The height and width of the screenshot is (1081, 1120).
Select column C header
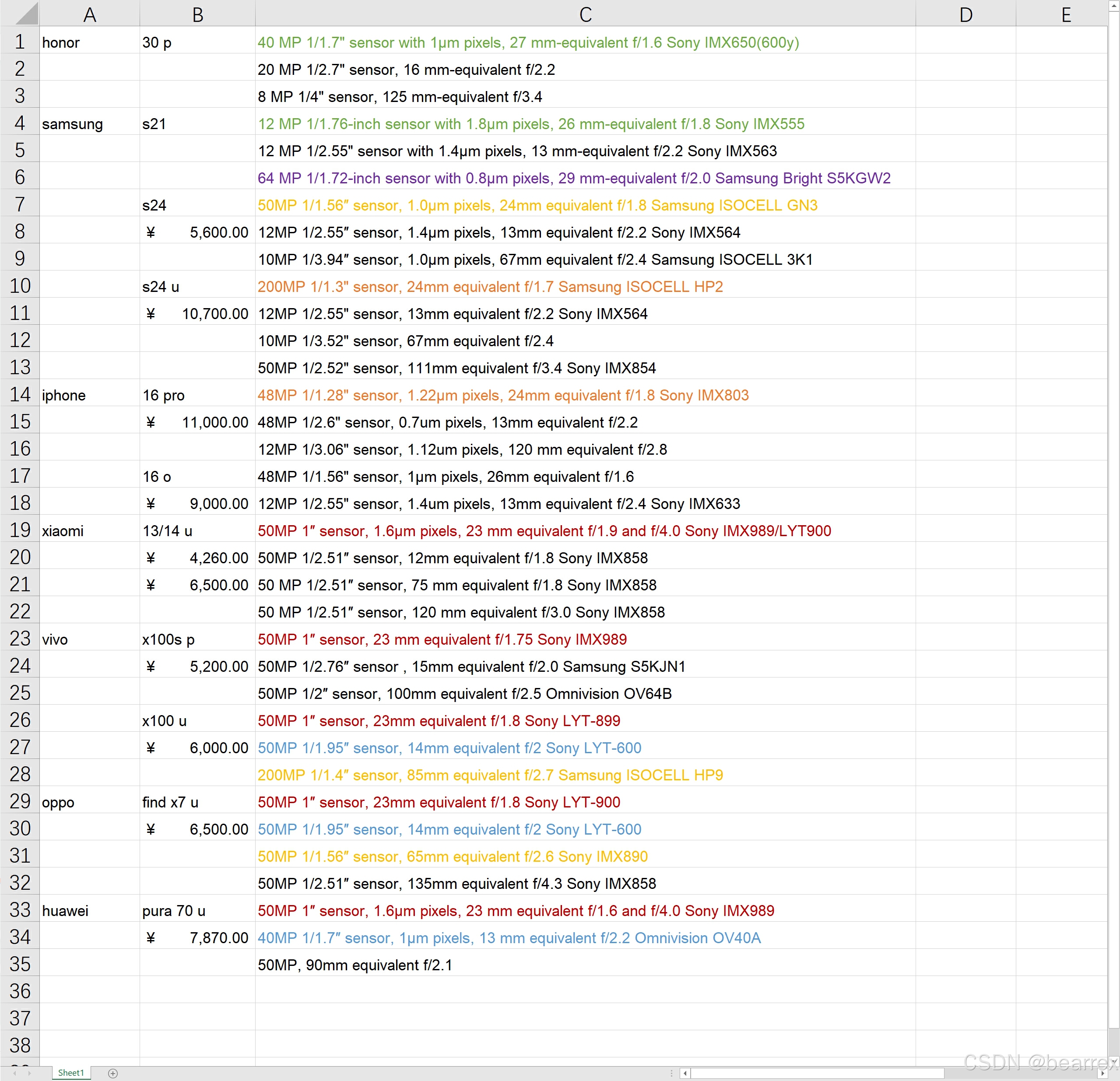585,14
